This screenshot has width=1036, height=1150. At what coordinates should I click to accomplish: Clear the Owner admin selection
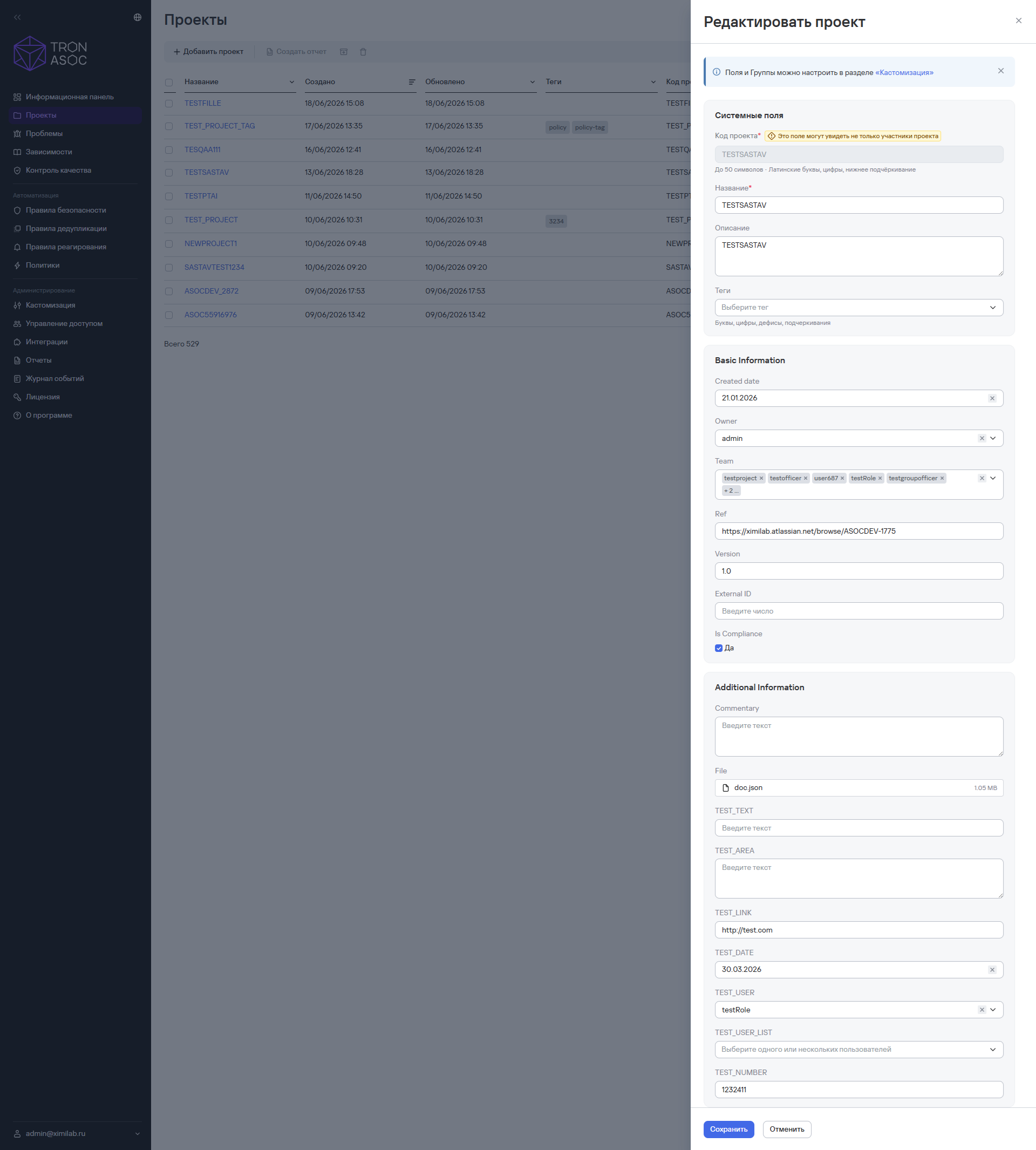click(x=982, y=438)
